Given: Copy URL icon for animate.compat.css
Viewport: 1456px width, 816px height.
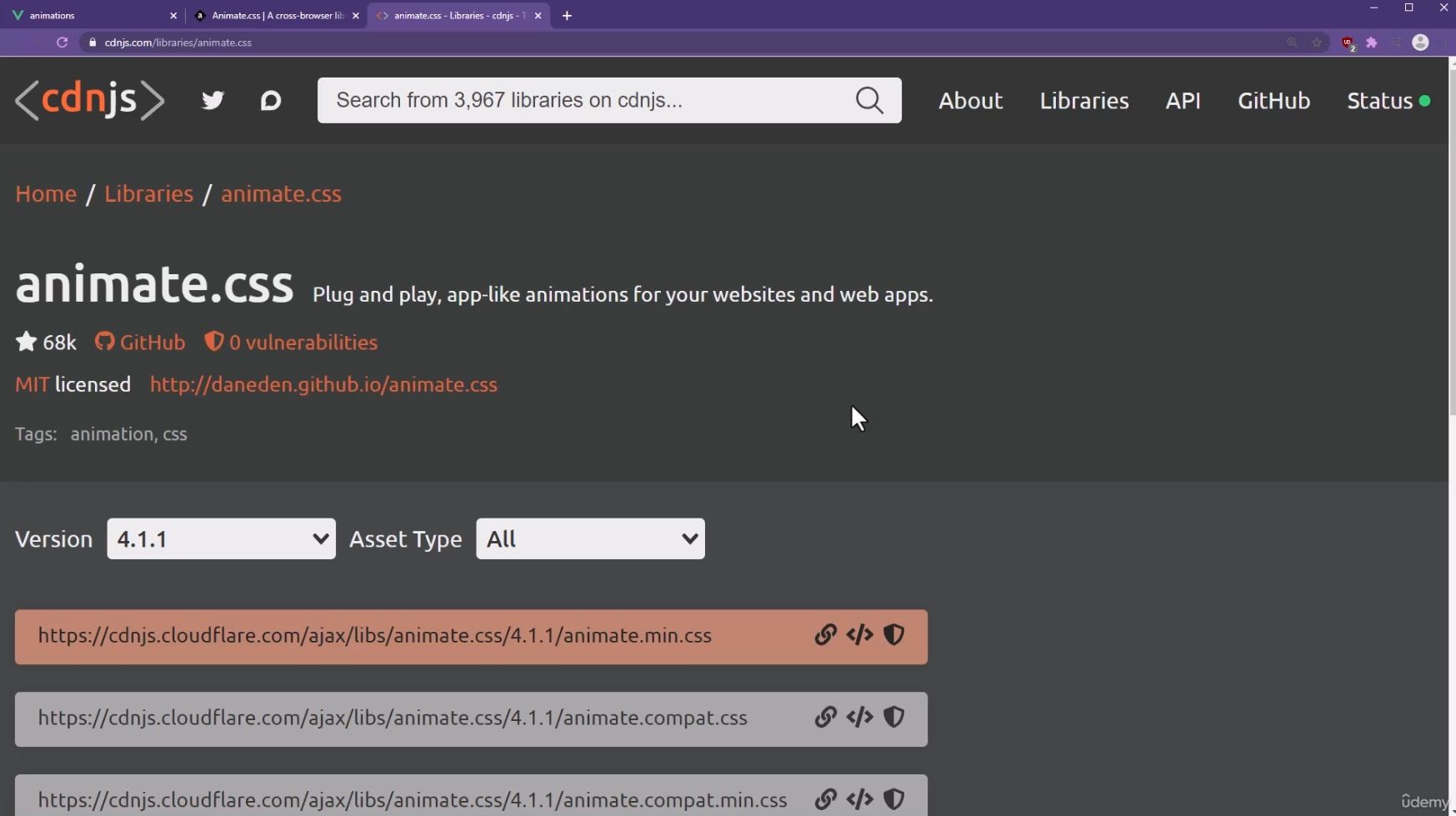Looking at the screenshot, I should pos(825,718).
